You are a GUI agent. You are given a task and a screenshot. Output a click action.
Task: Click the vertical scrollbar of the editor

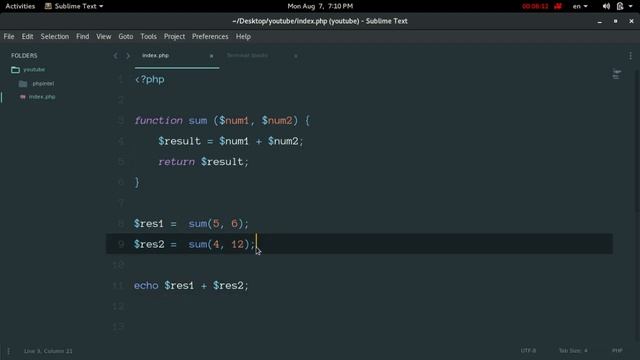point(637,141)
